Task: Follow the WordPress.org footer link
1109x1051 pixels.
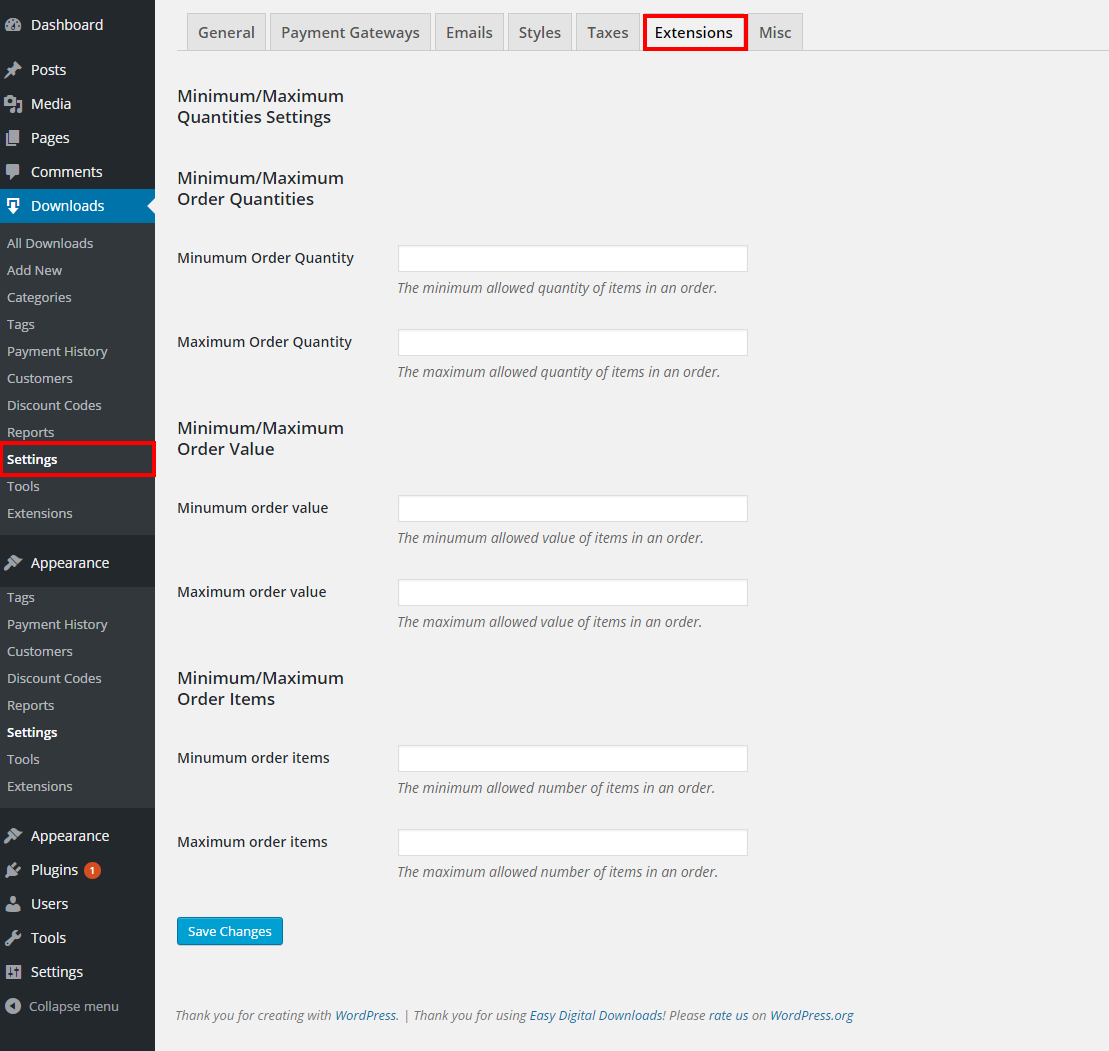Action: (811, 1015)
